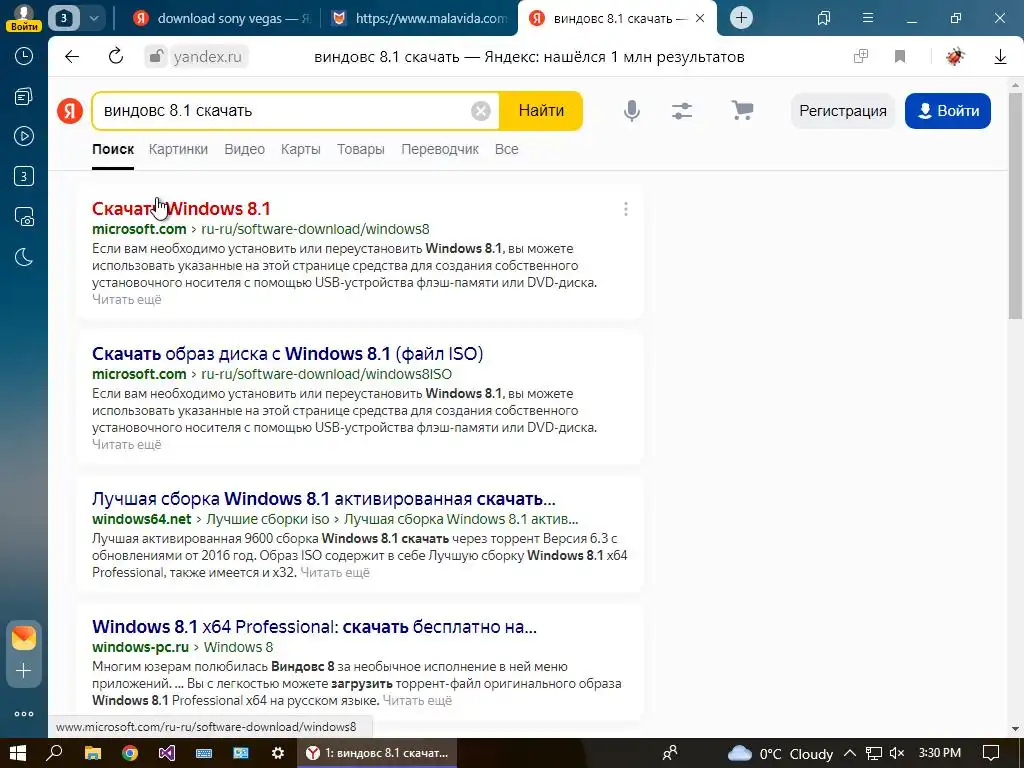Open the ladybug extension icon
Viewport: 1024px width, 768px height.
[x=955, y=57]
